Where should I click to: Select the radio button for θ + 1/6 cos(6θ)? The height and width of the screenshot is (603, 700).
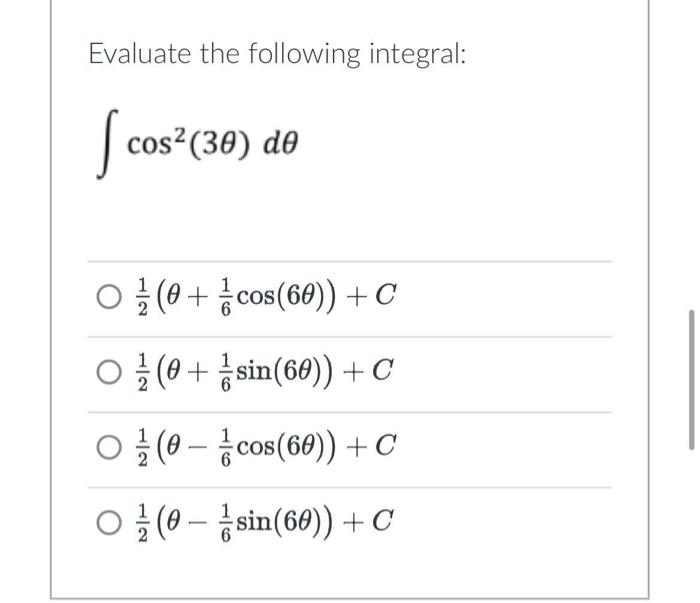click(109, 297)
